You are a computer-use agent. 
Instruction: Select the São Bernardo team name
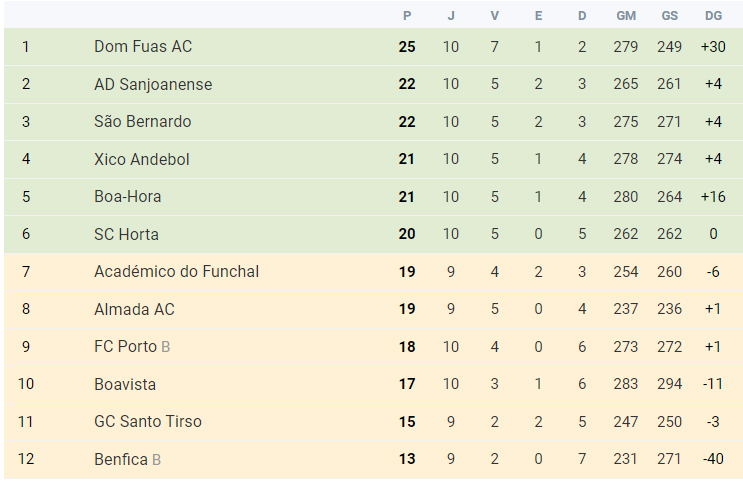click(142, 122)
